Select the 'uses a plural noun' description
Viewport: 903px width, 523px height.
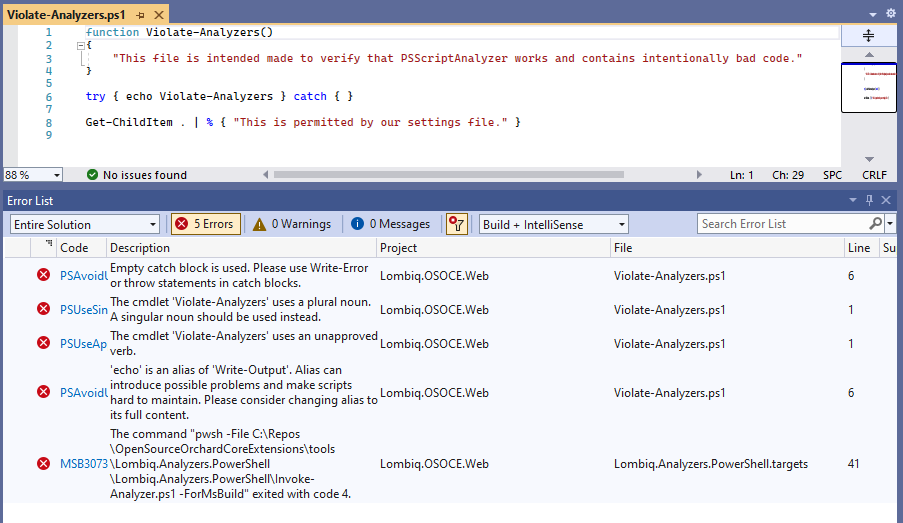(241, 309)
